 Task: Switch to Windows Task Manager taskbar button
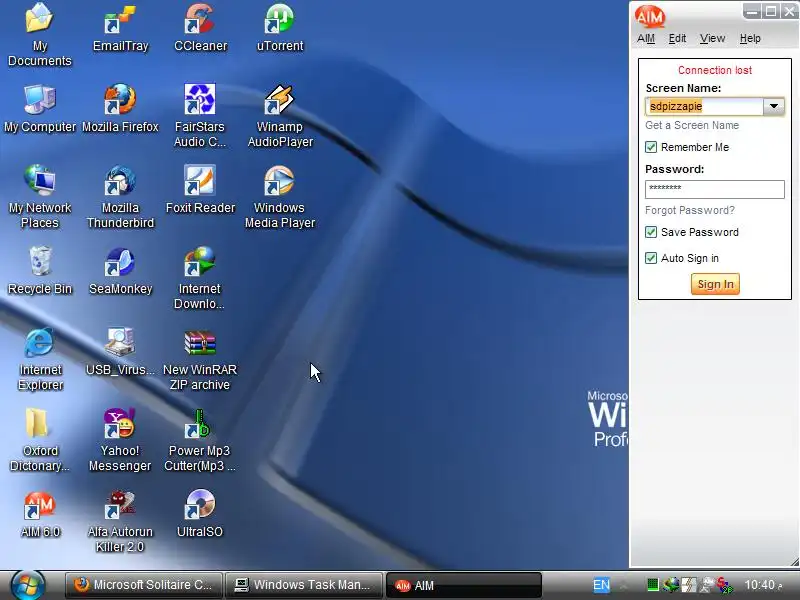pos(304,585)
